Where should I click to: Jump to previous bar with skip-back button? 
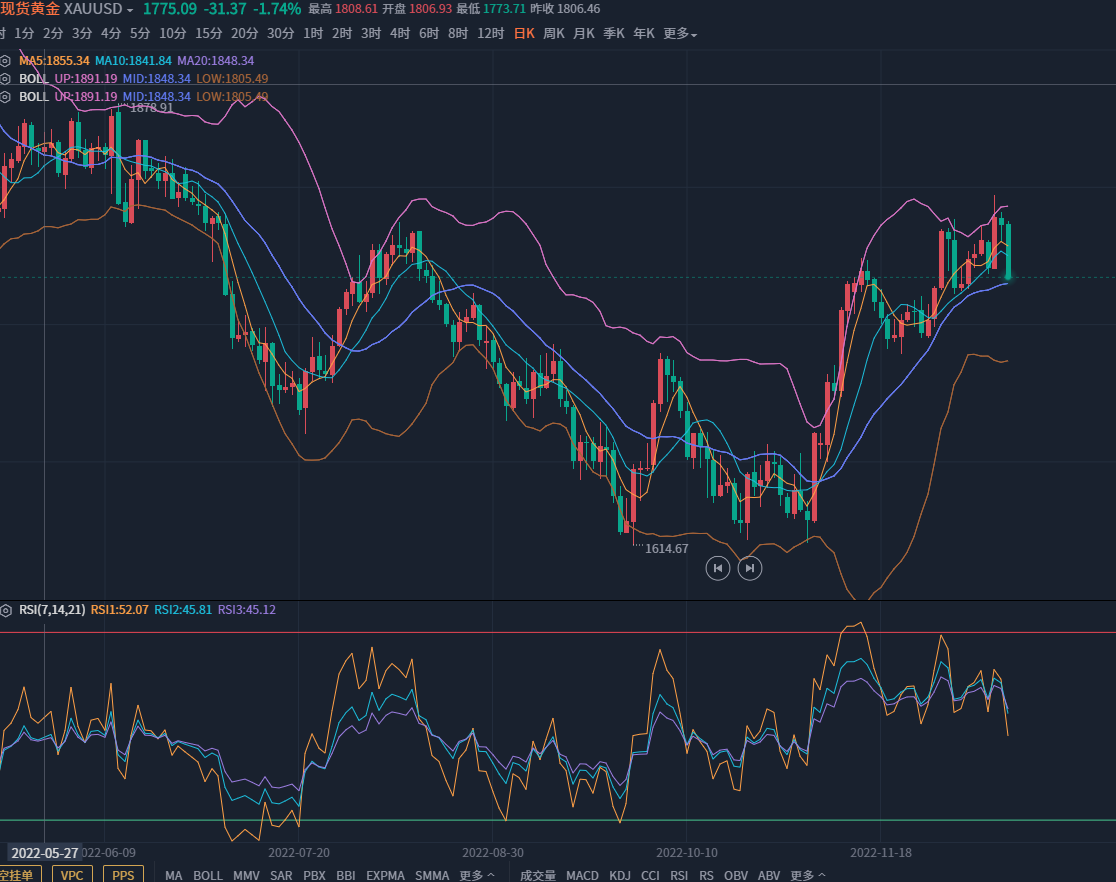tap(717, 568)
